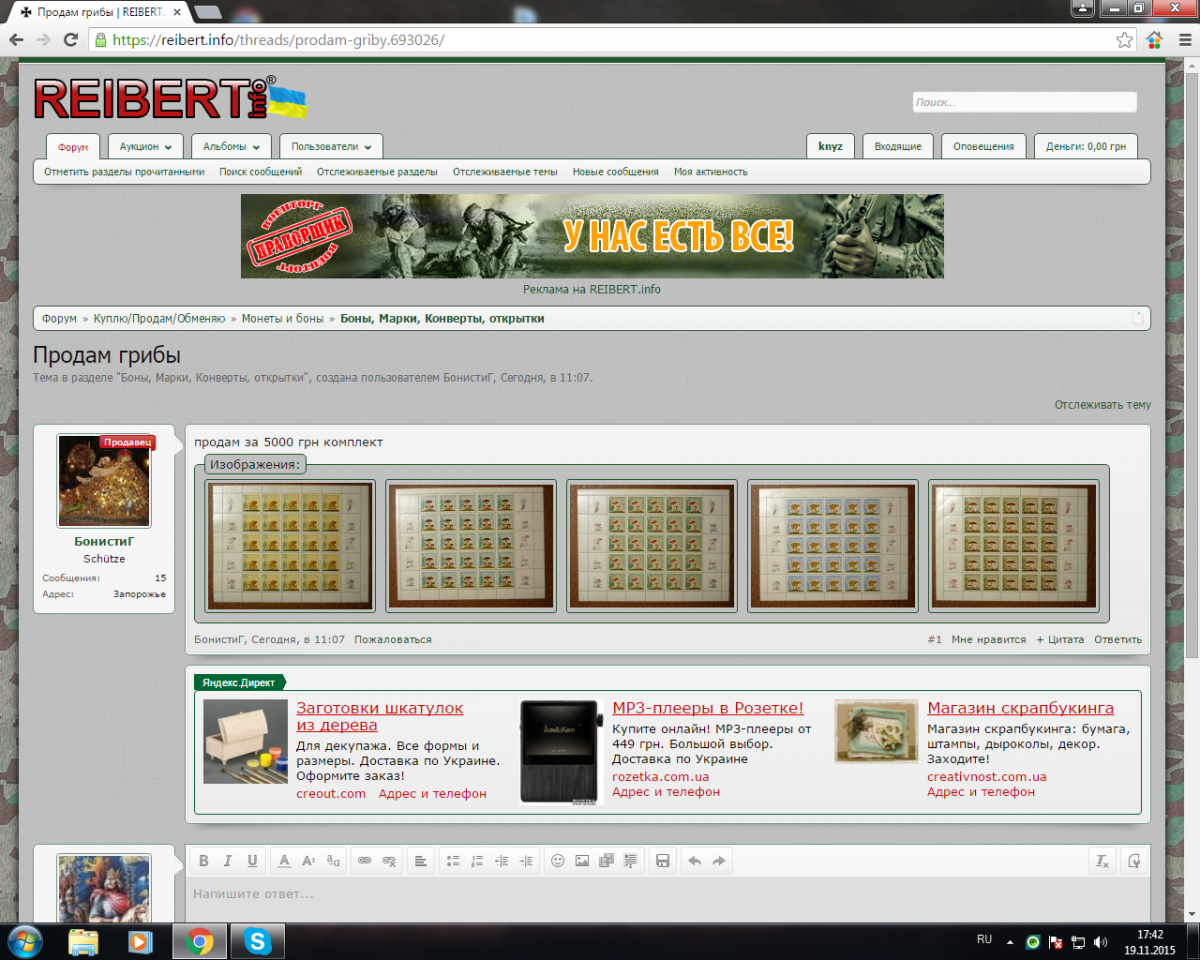Open the Chrome main menu
Viewport: 1200px width, 960px height.
tap(1184, 40)
